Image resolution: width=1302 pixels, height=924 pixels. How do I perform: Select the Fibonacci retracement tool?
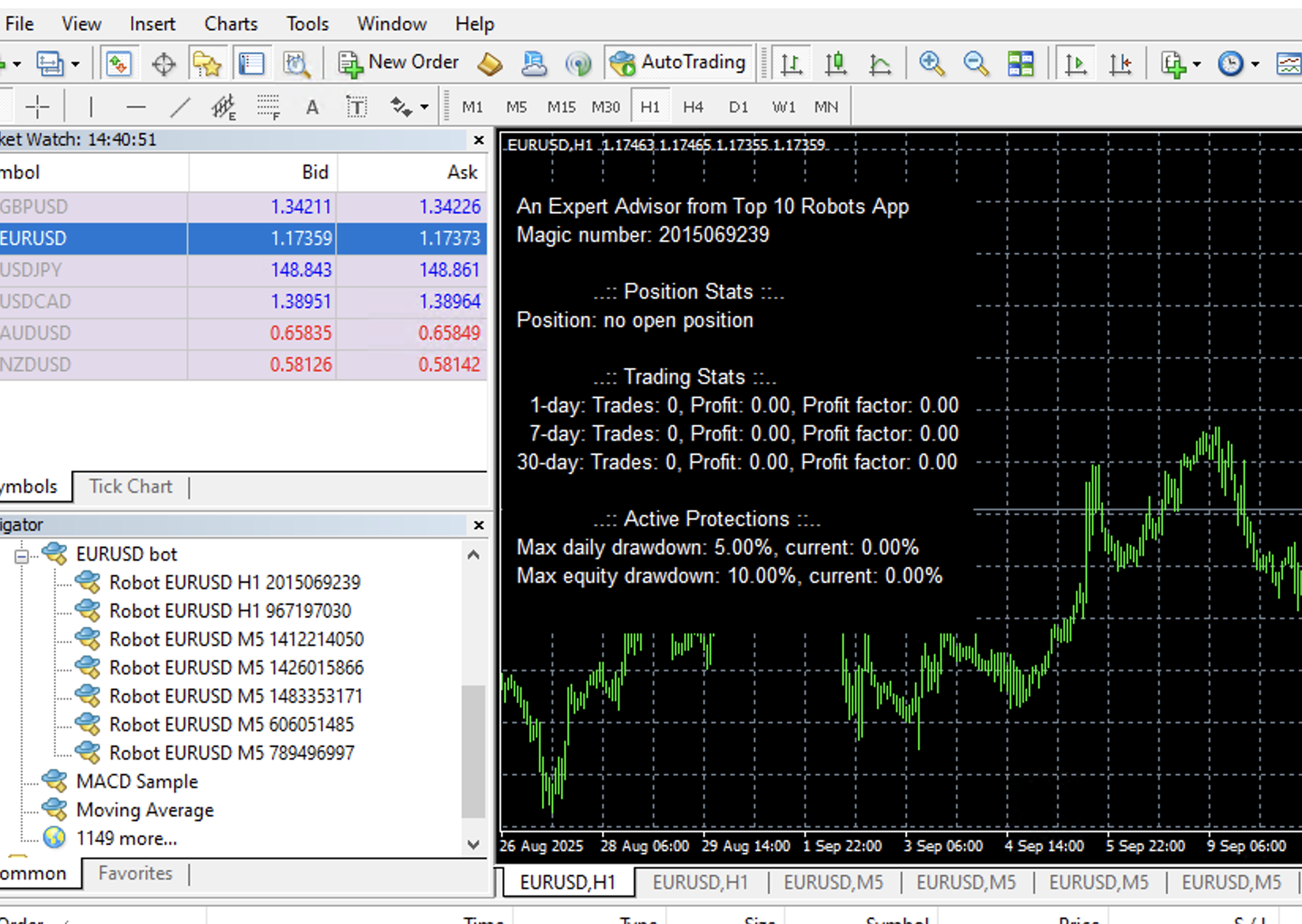[268, 107]
